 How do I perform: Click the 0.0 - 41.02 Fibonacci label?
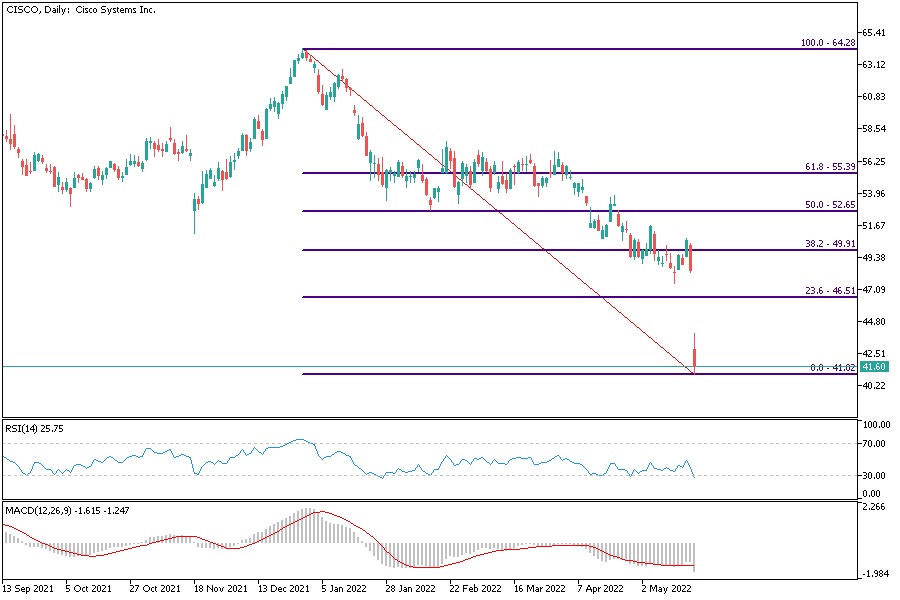pyautogui.click(x=832, y=368)
